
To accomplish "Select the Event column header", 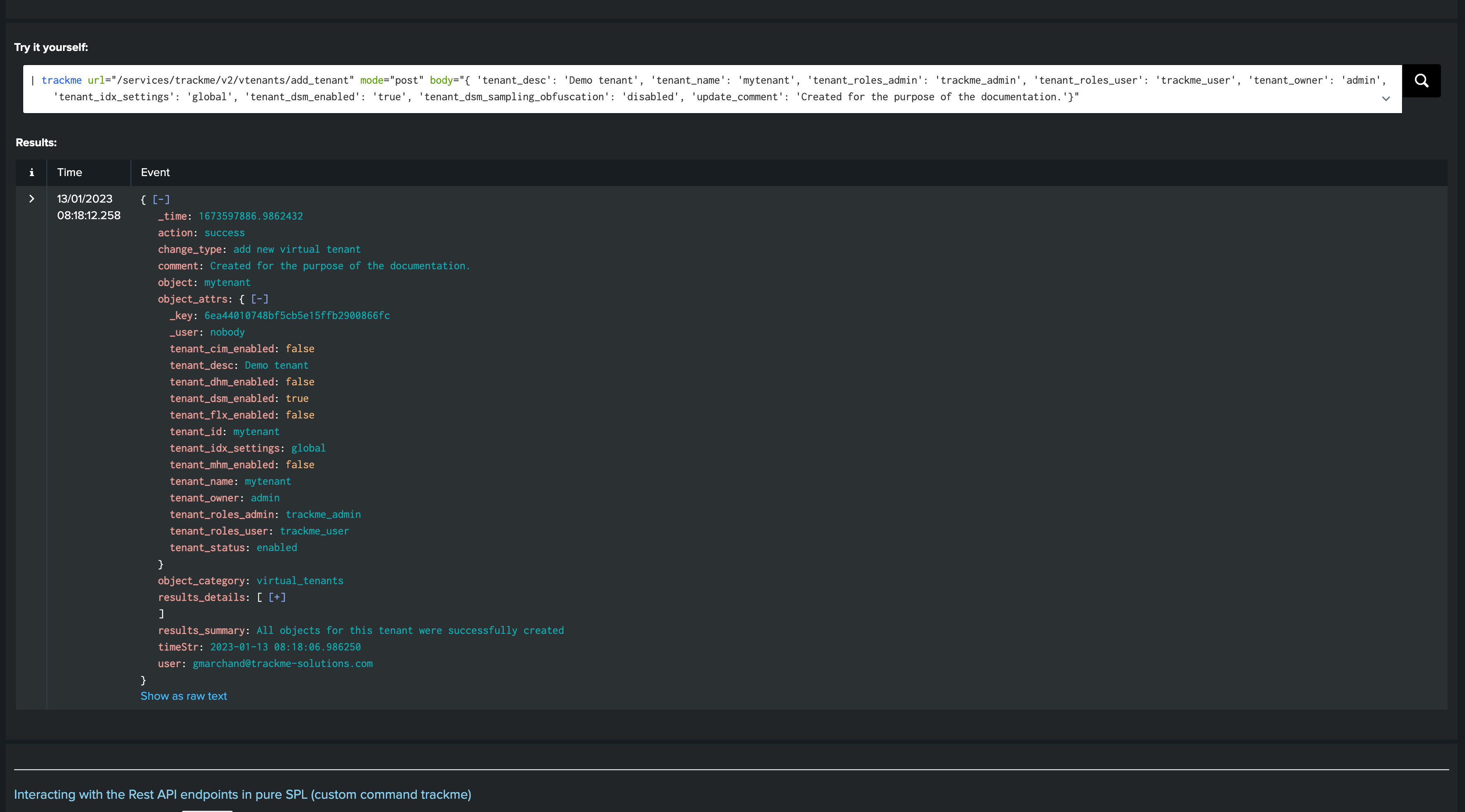I will pyautogui.click(x=155, y=172).
